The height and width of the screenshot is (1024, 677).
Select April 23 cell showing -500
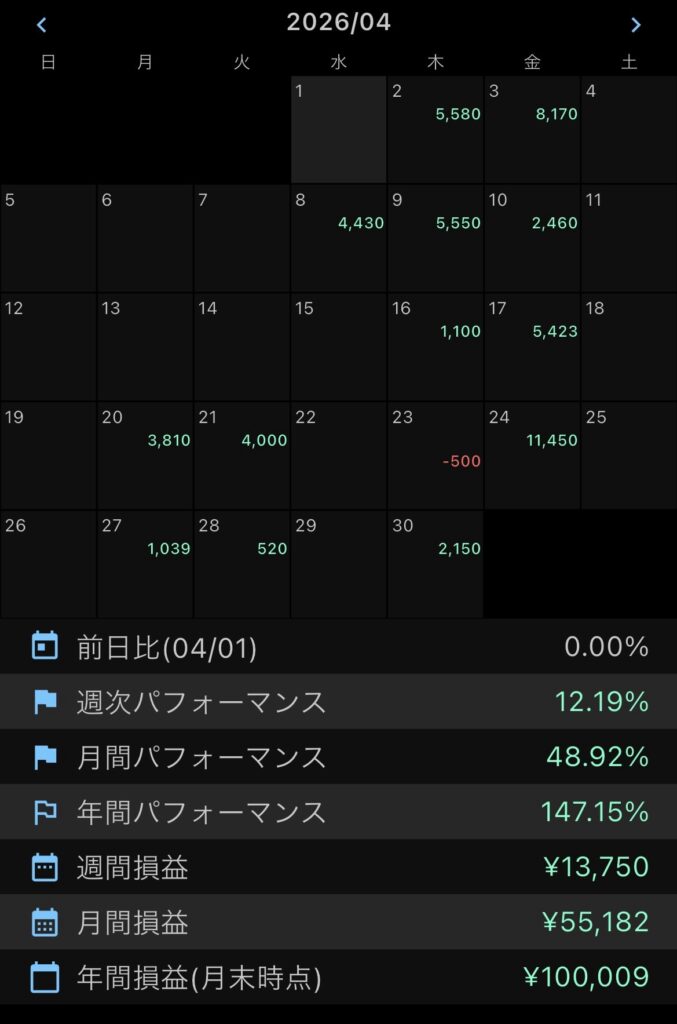435,455
